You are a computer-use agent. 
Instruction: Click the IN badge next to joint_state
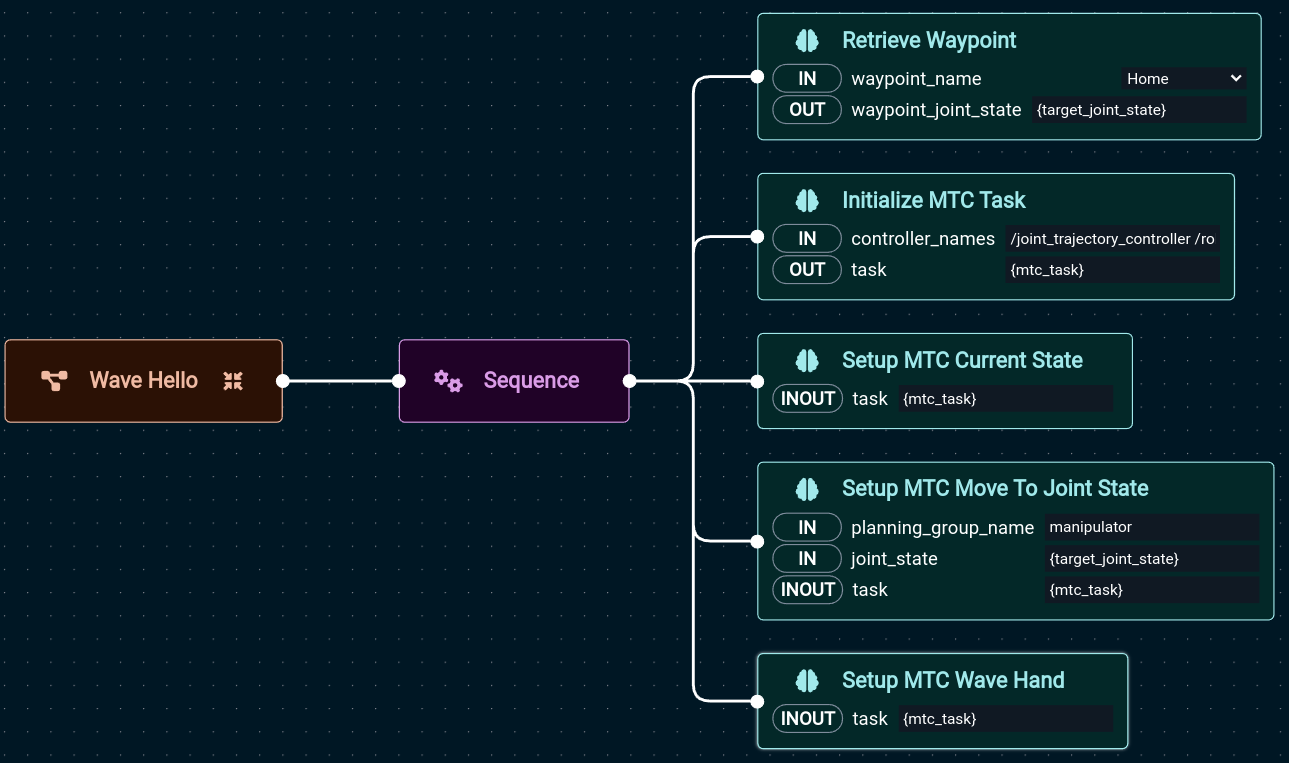point(807,559)
